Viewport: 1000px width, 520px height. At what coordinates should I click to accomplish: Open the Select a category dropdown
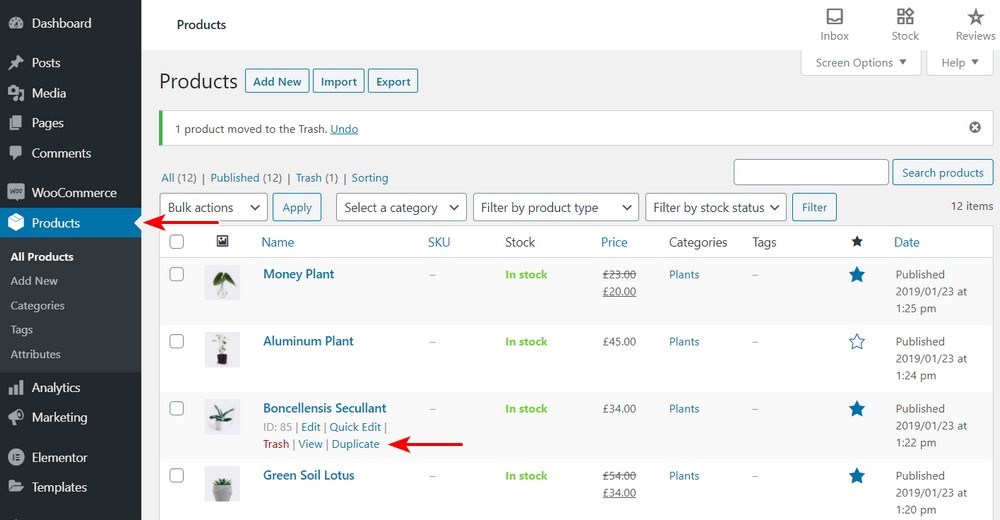pos(401,207)
